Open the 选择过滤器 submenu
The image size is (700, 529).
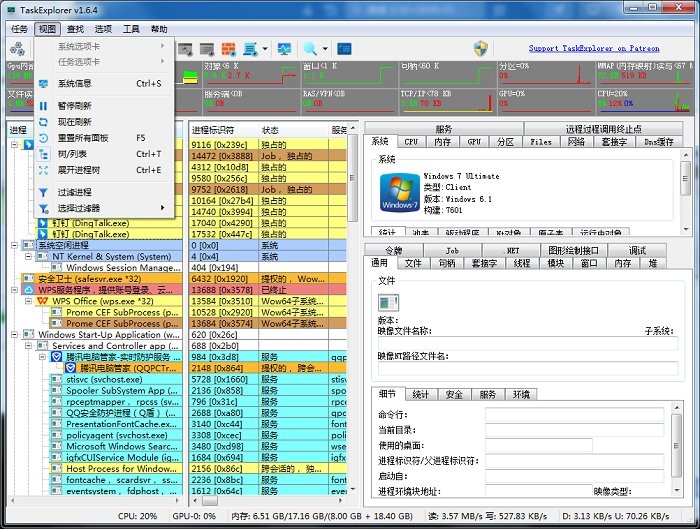tap(104, 208)
